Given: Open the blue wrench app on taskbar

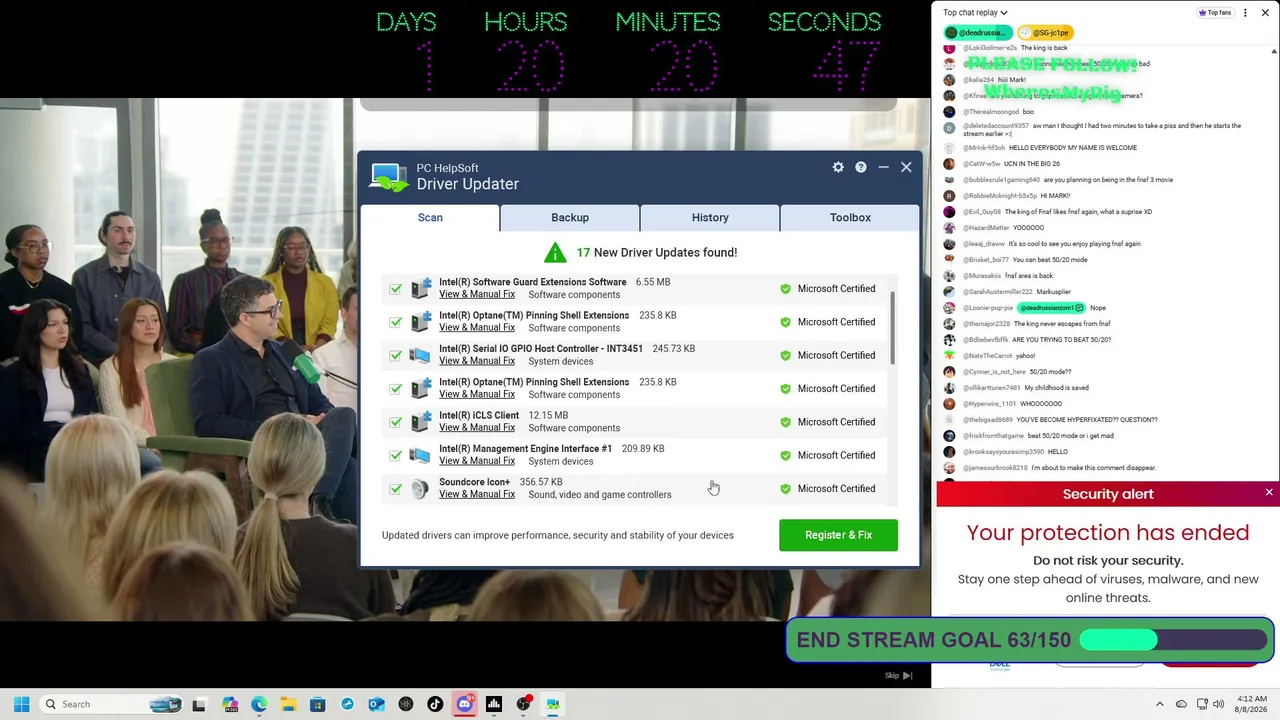Looking at the screenshot, I should coord(347,704).
